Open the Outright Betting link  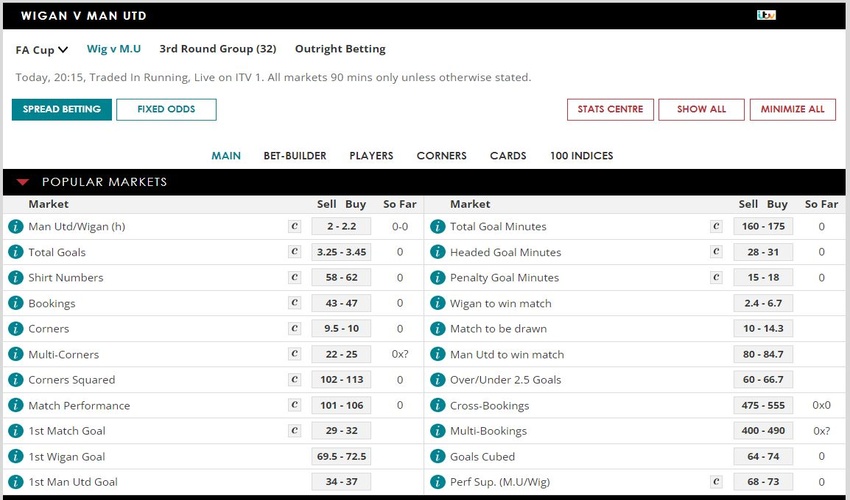[340, 49]
